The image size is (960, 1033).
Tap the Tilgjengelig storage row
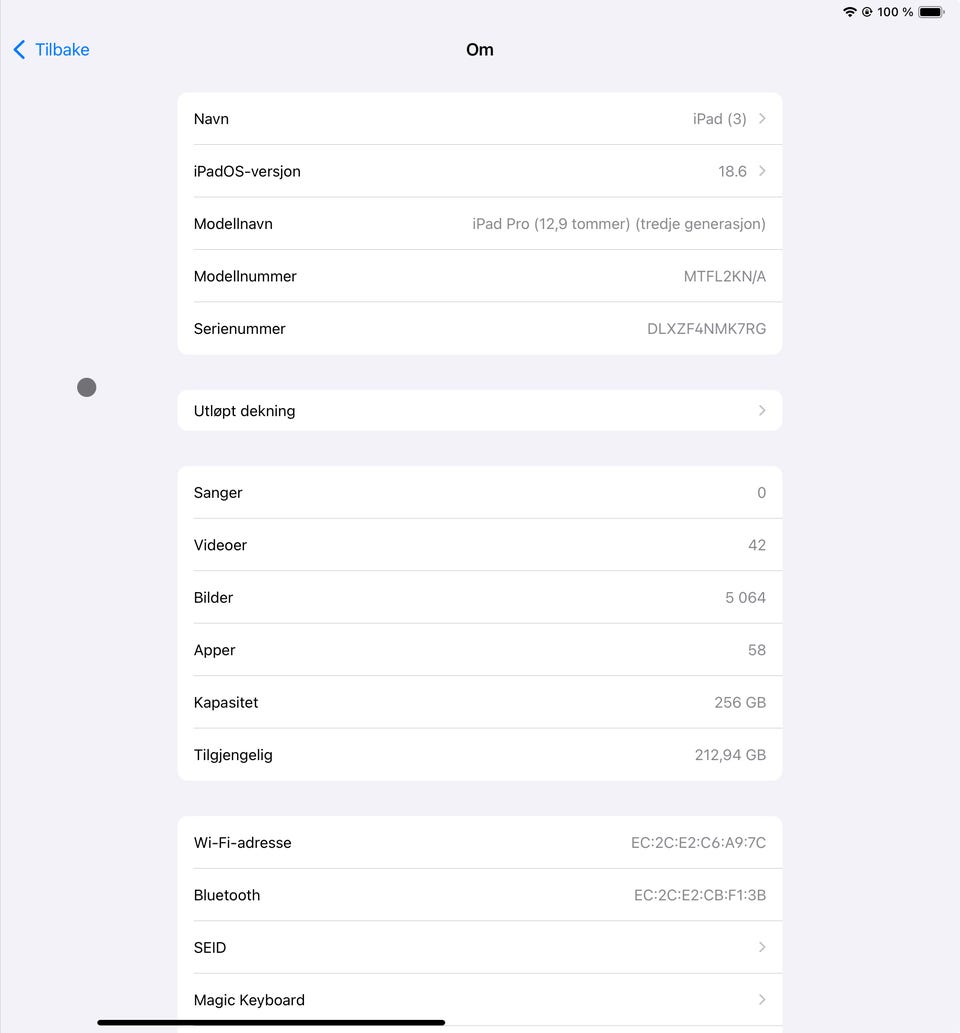pyautogui.click(x=480, y=755)
